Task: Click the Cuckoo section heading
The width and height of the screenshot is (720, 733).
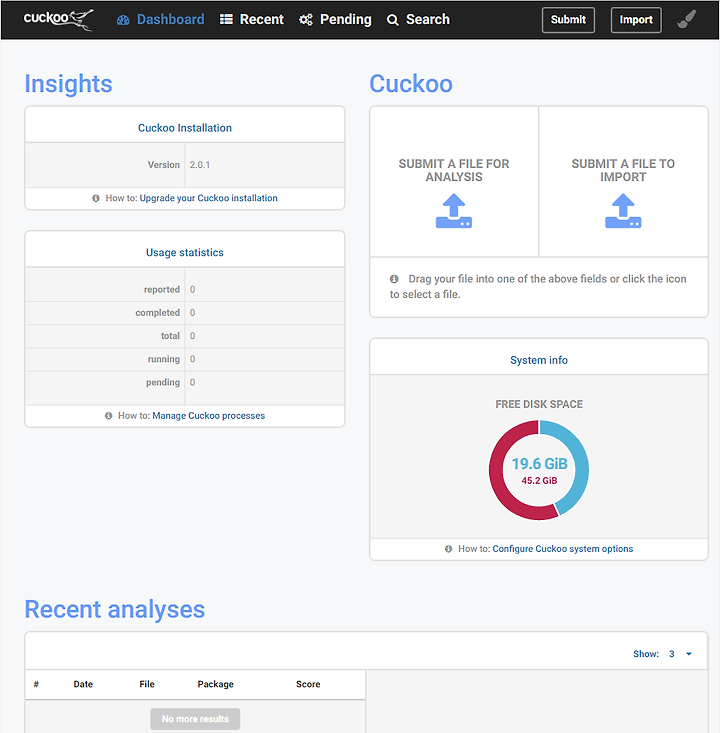Action: (x=411, y=84)
